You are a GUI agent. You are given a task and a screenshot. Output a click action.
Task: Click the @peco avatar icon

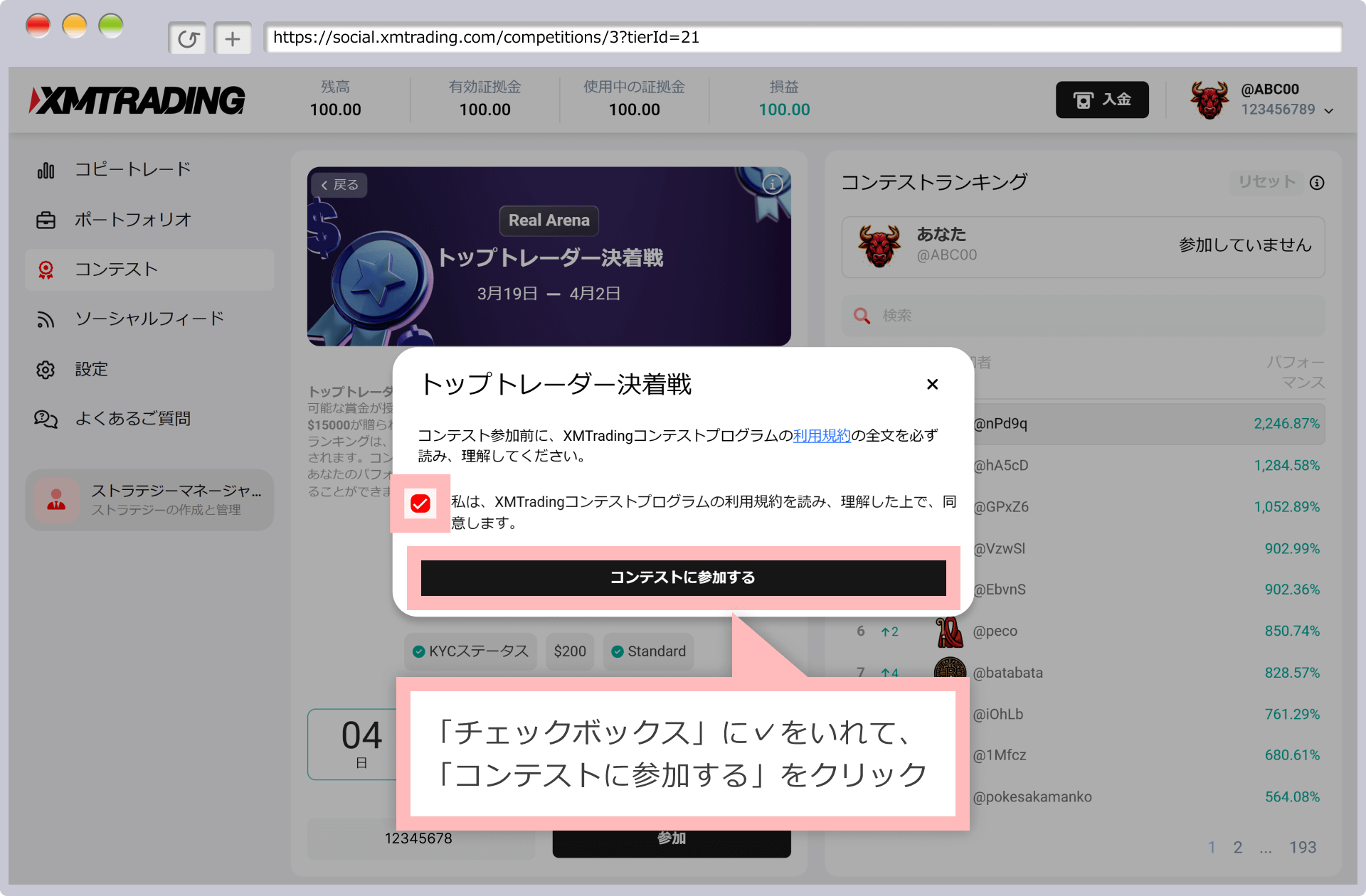tap(950, 631)
